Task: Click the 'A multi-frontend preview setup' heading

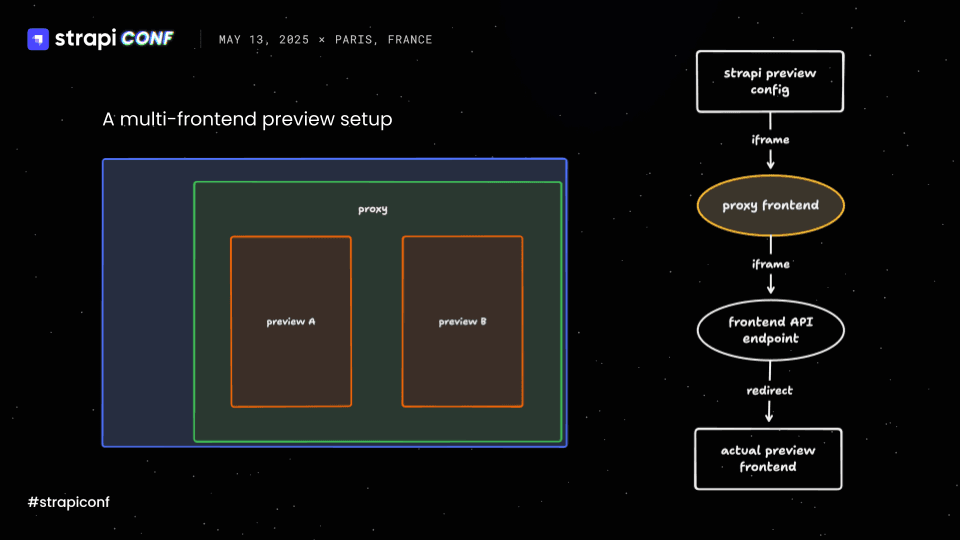Action: 247,119
